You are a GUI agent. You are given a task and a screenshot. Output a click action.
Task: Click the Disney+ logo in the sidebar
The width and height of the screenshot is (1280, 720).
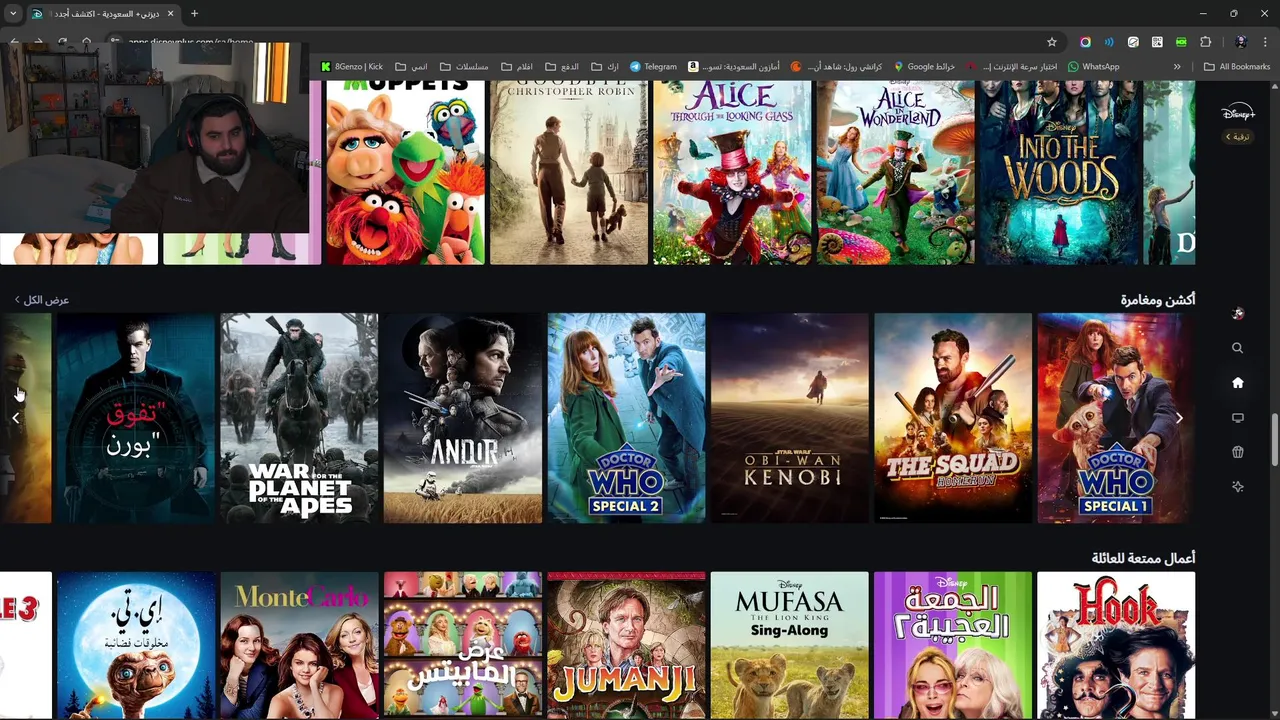click(x=1237, y=113)
